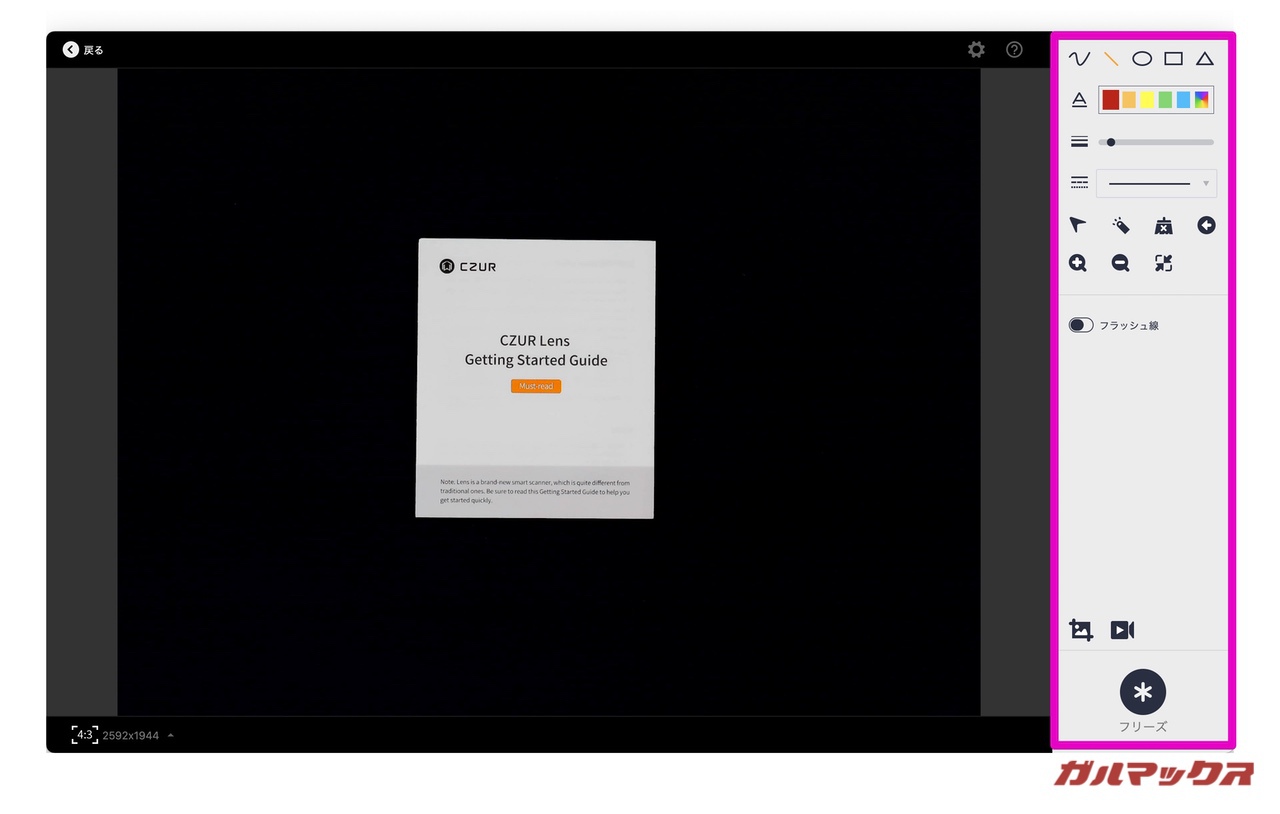Pick the red color swatch
This screenshot has height=814, width=1280.
pos(1110,100)
